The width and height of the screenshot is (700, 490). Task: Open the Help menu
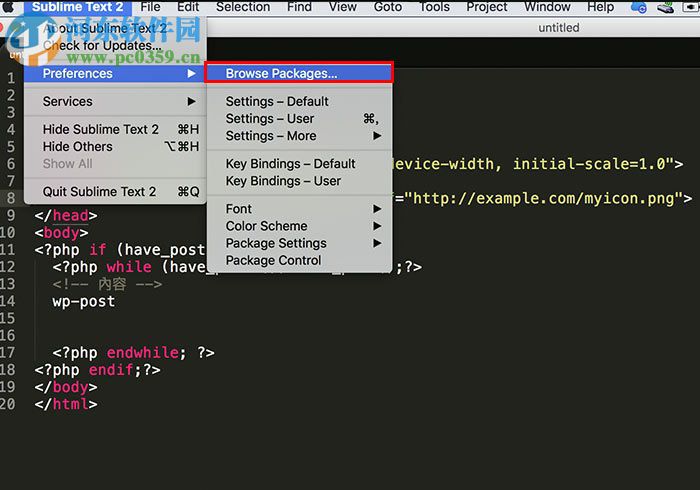pos(600,7)
